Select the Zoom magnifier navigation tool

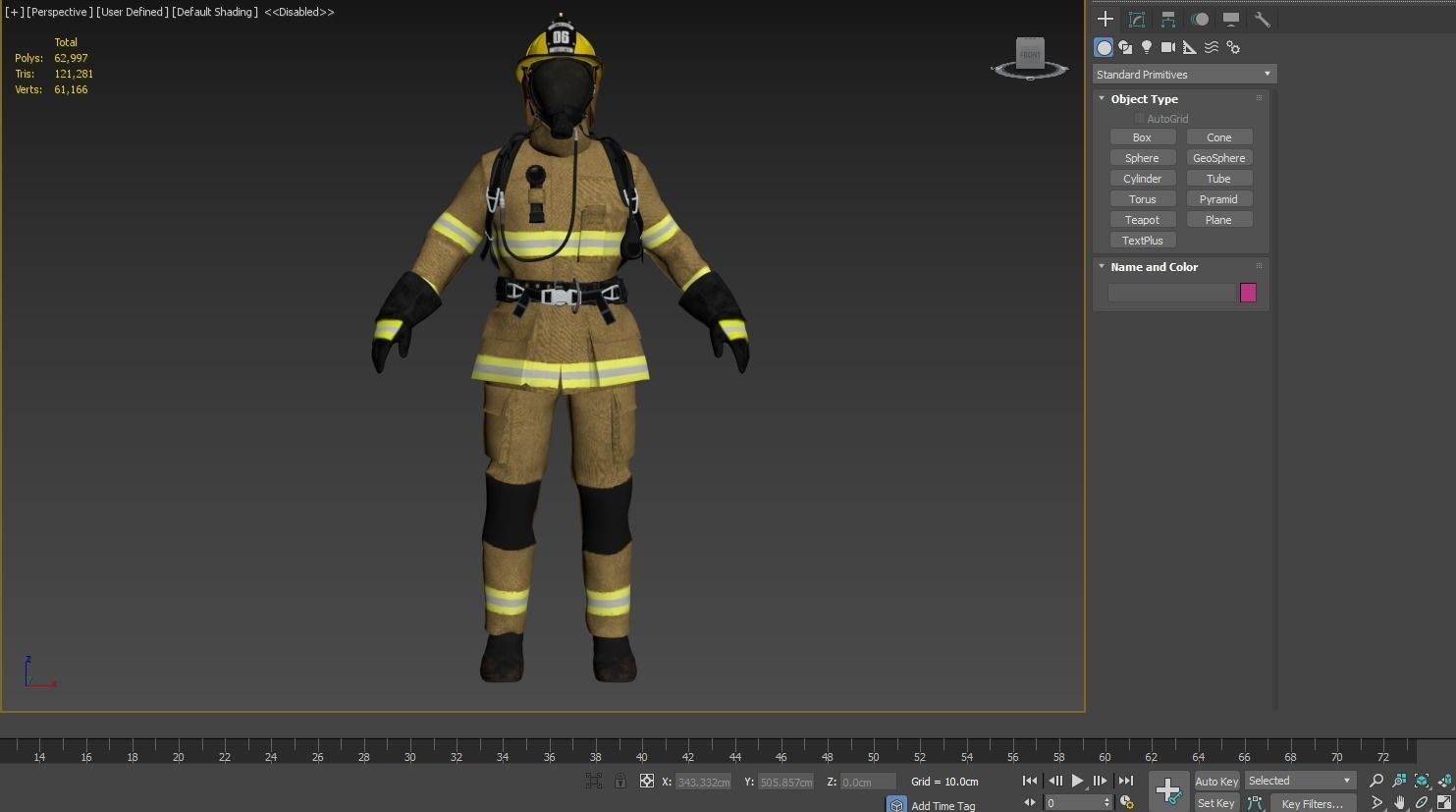point(1376,781)
